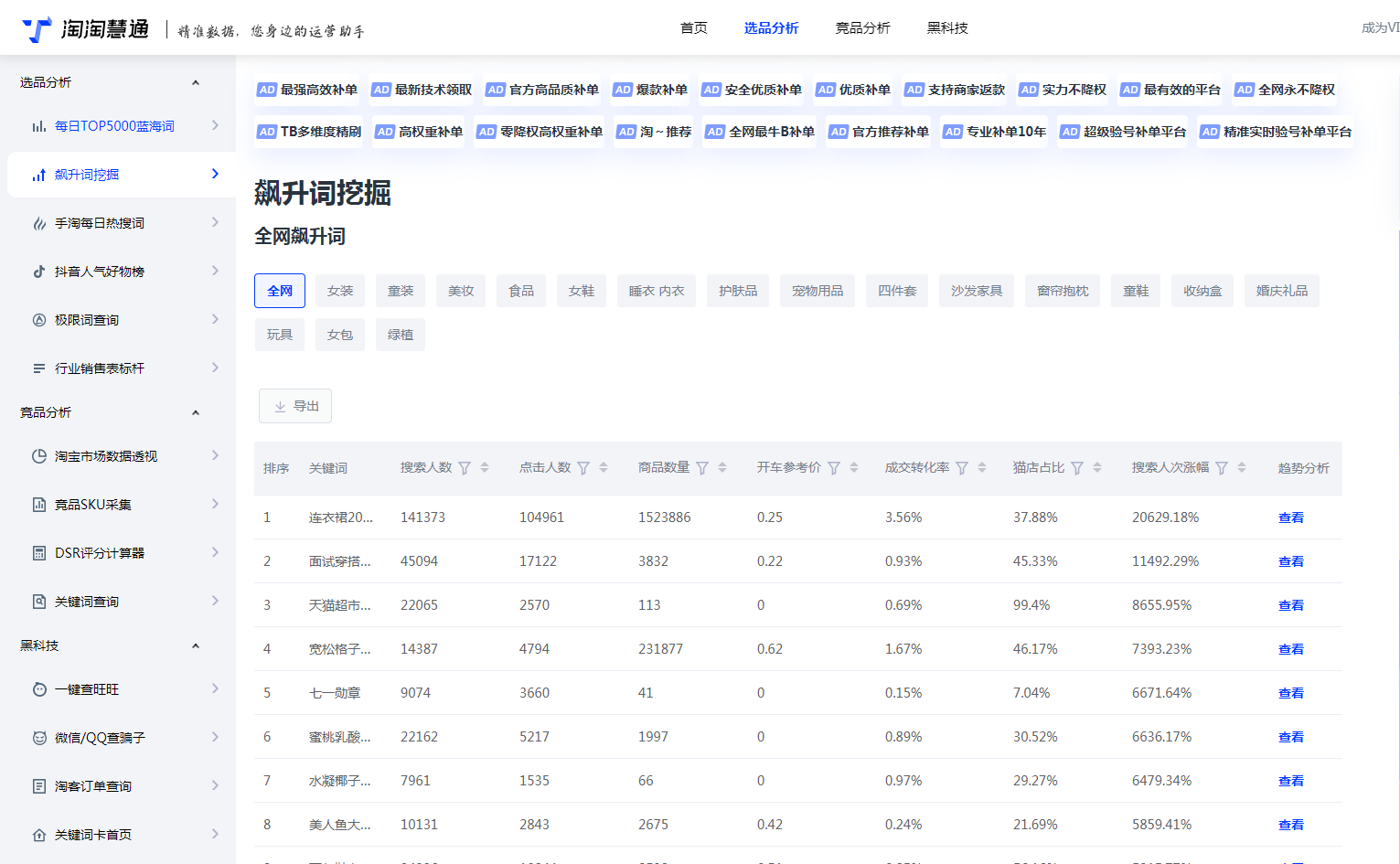
Task: Click keyword cell 天猫超市...
Action: pyautogui.click(x=340, y=605)
